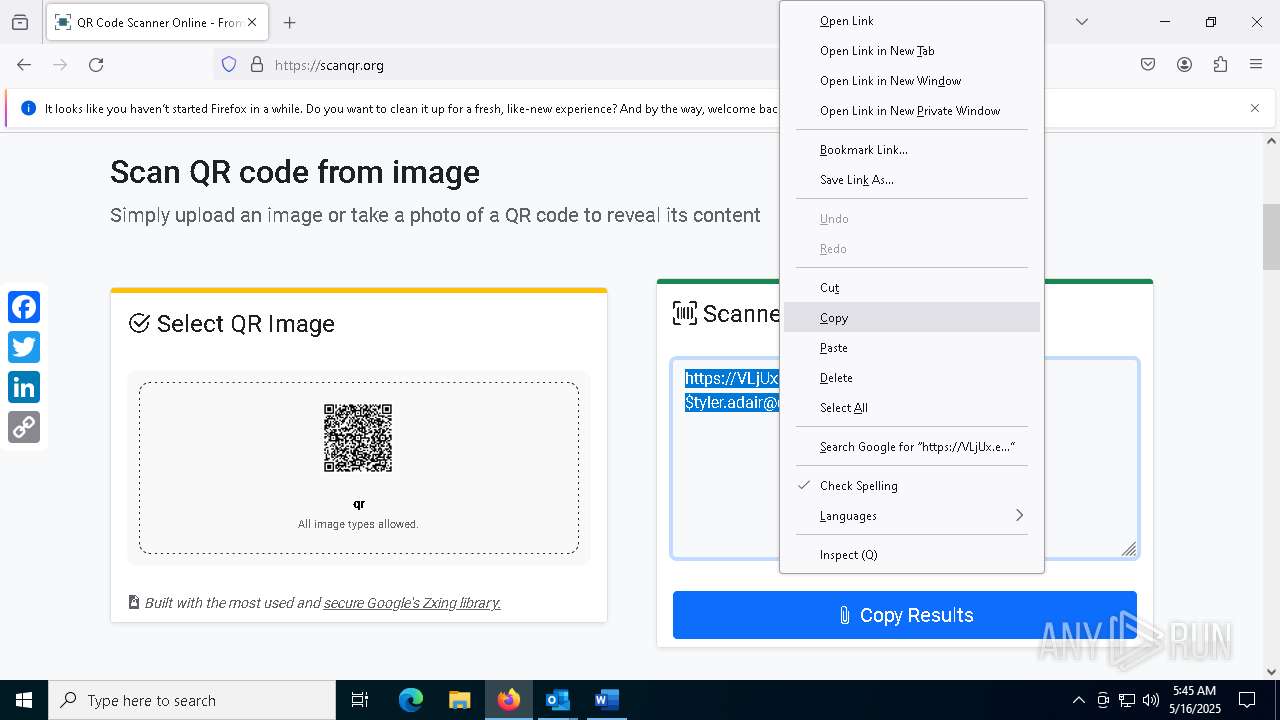Viewport: 1280px width, 720px height.
Task: Open the secure Google's Zxing library link
Action: [x=412, y=603]
